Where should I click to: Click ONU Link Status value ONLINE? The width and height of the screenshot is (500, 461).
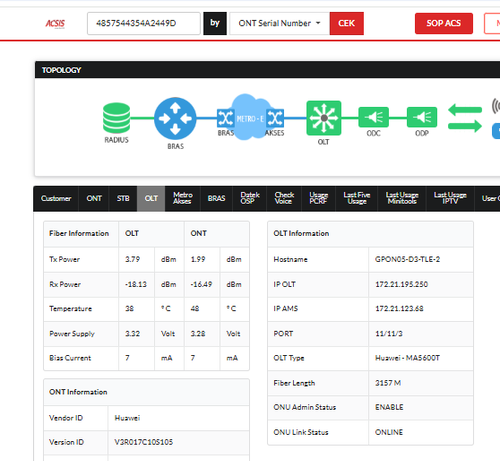389,432
